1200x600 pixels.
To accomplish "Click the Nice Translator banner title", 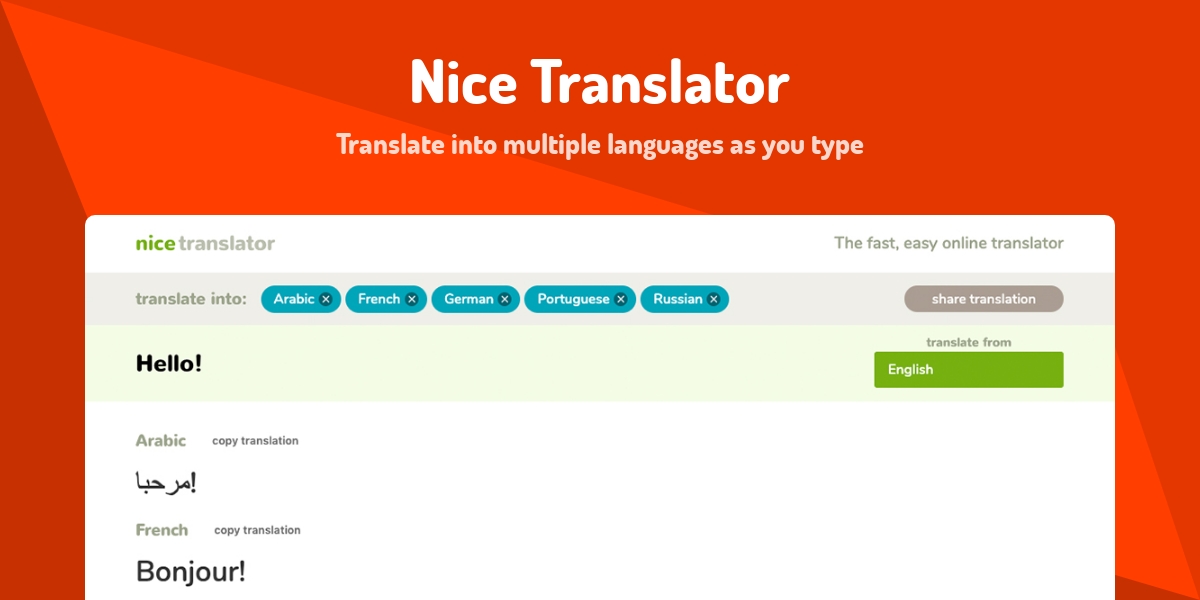I will click(600, 82).
